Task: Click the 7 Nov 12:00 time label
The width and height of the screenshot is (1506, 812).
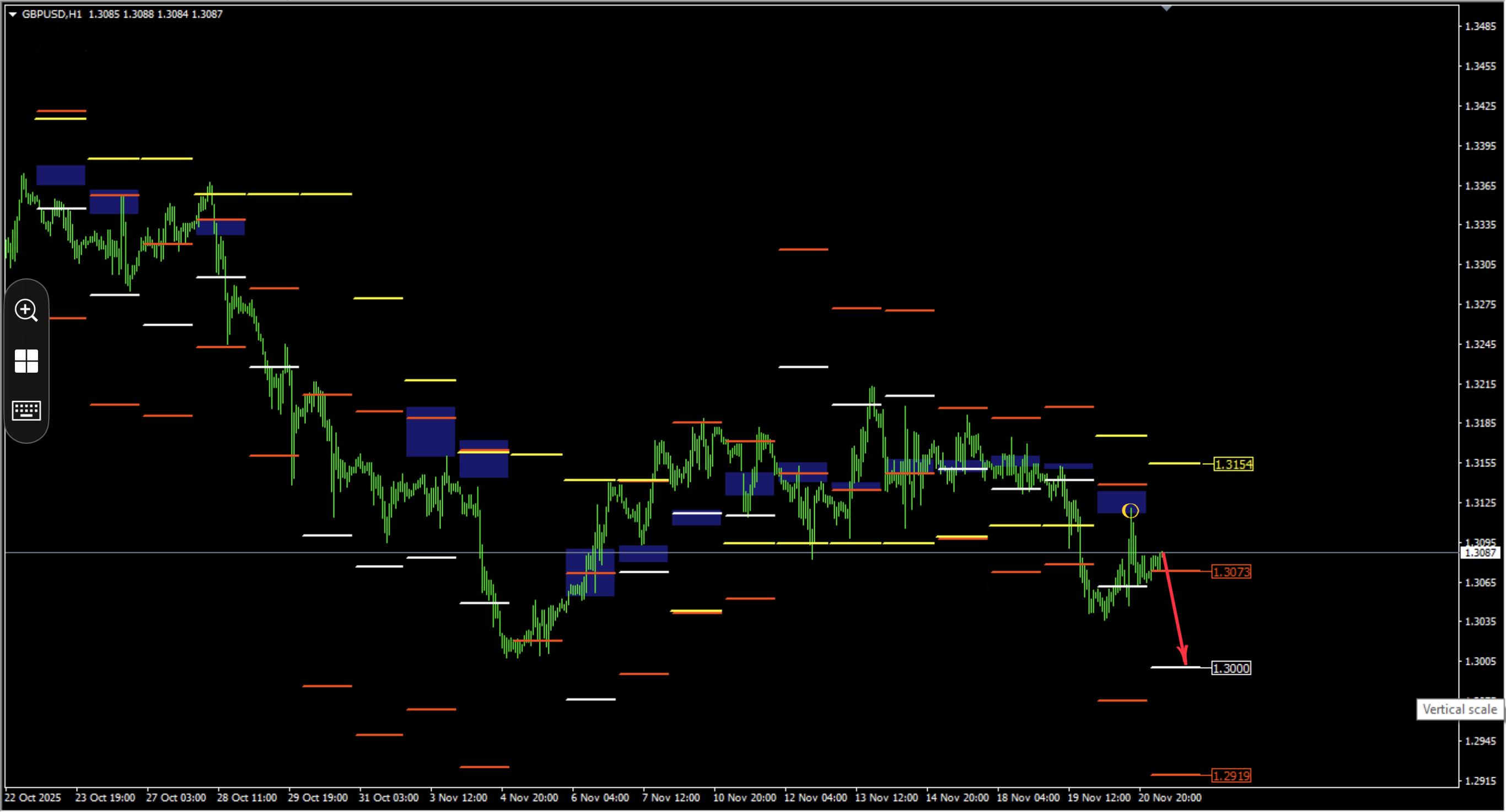Action: pyautogui.click(x=670, y=797)
